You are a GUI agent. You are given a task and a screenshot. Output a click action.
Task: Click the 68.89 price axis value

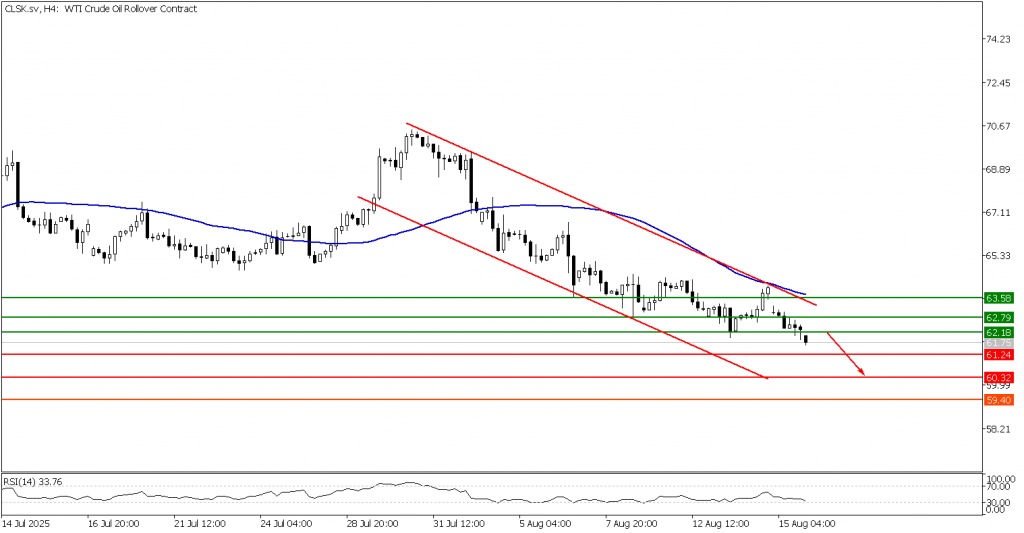click(x=998, y=169)
